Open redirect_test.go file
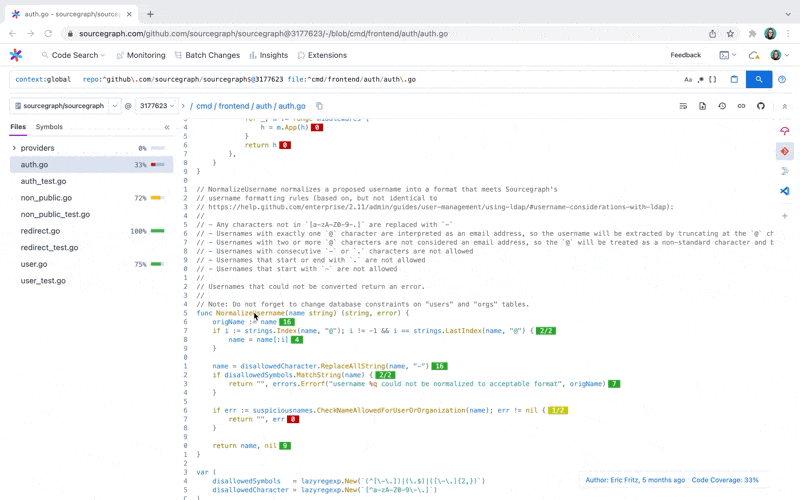 click(x=49, y=247)
